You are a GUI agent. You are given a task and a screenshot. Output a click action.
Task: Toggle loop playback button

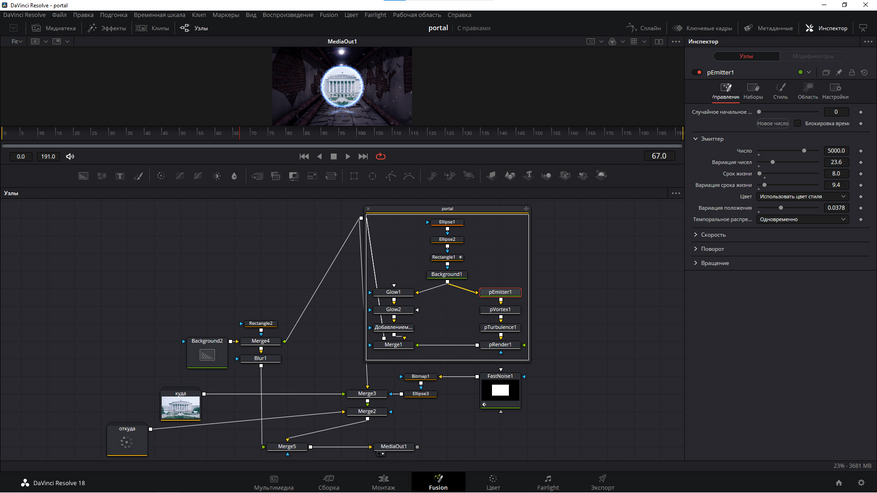coord(381,157)
